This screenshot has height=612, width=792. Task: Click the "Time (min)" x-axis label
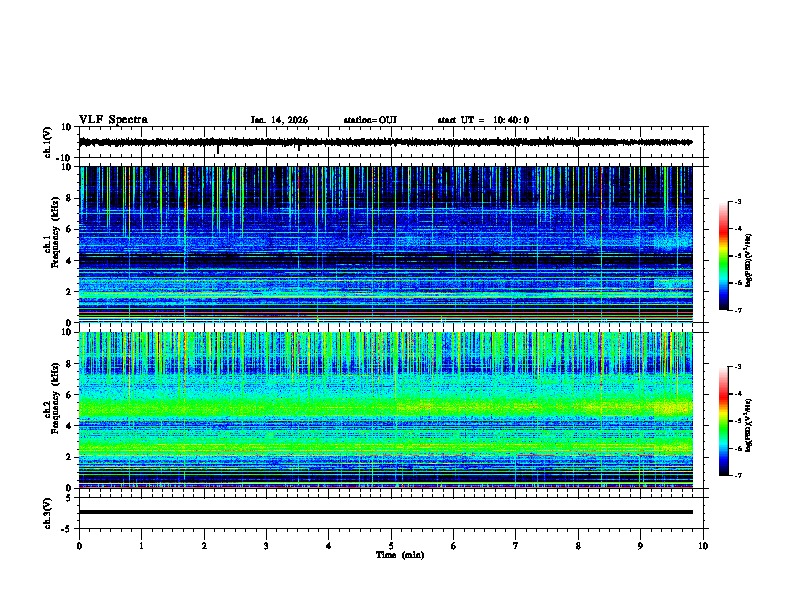(x=400, y=555)
